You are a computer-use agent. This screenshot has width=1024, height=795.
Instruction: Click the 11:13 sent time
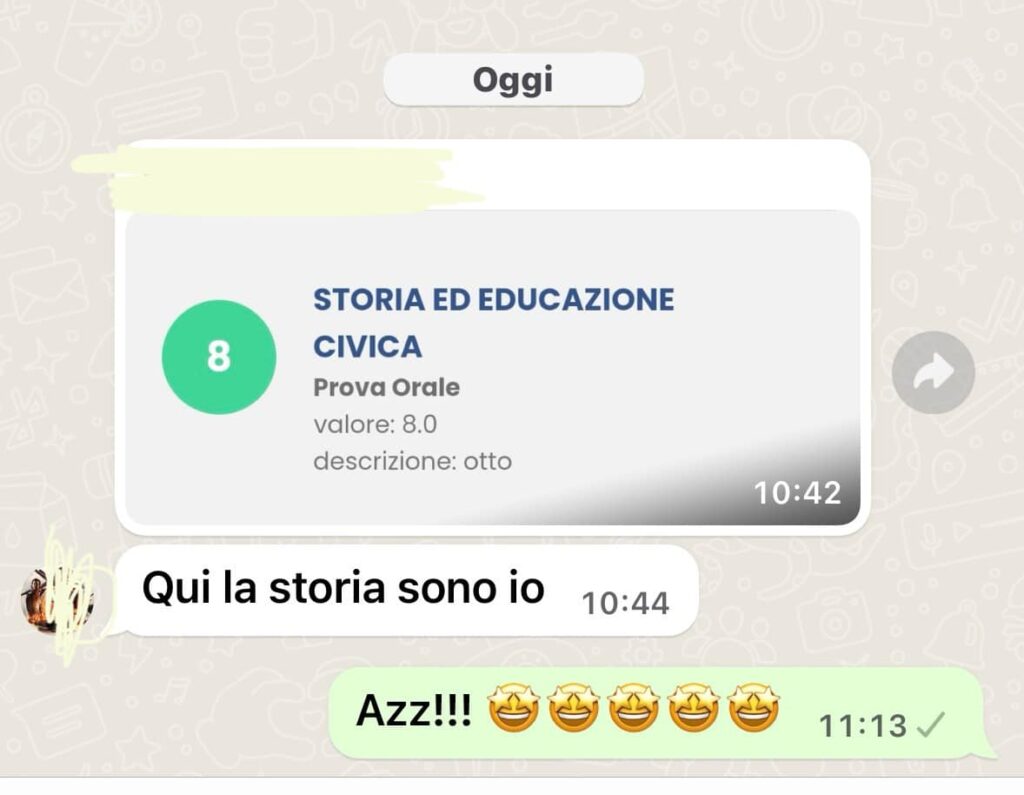pos(863,725)
